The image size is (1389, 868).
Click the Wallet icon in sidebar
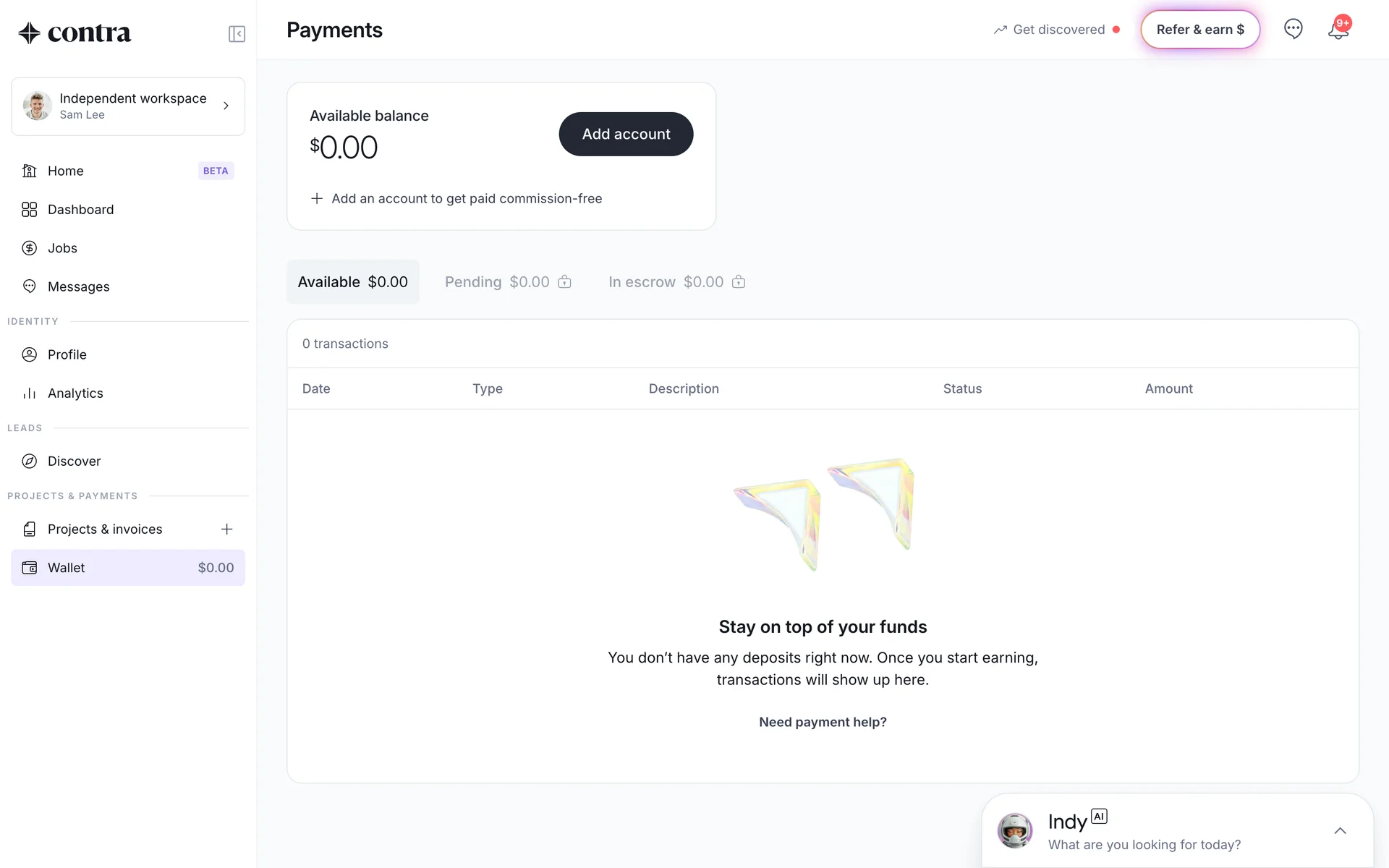30,568
